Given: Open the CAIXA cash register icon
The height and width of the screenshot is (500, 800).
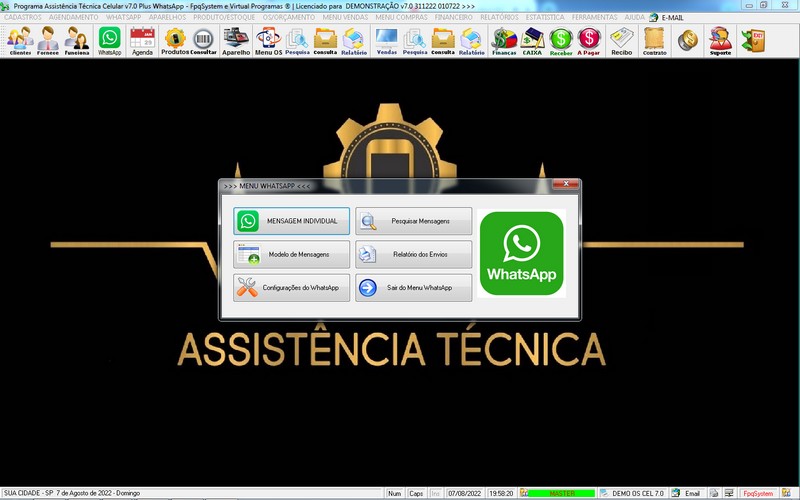Looking at the screenshot, I should click(532, 41).
